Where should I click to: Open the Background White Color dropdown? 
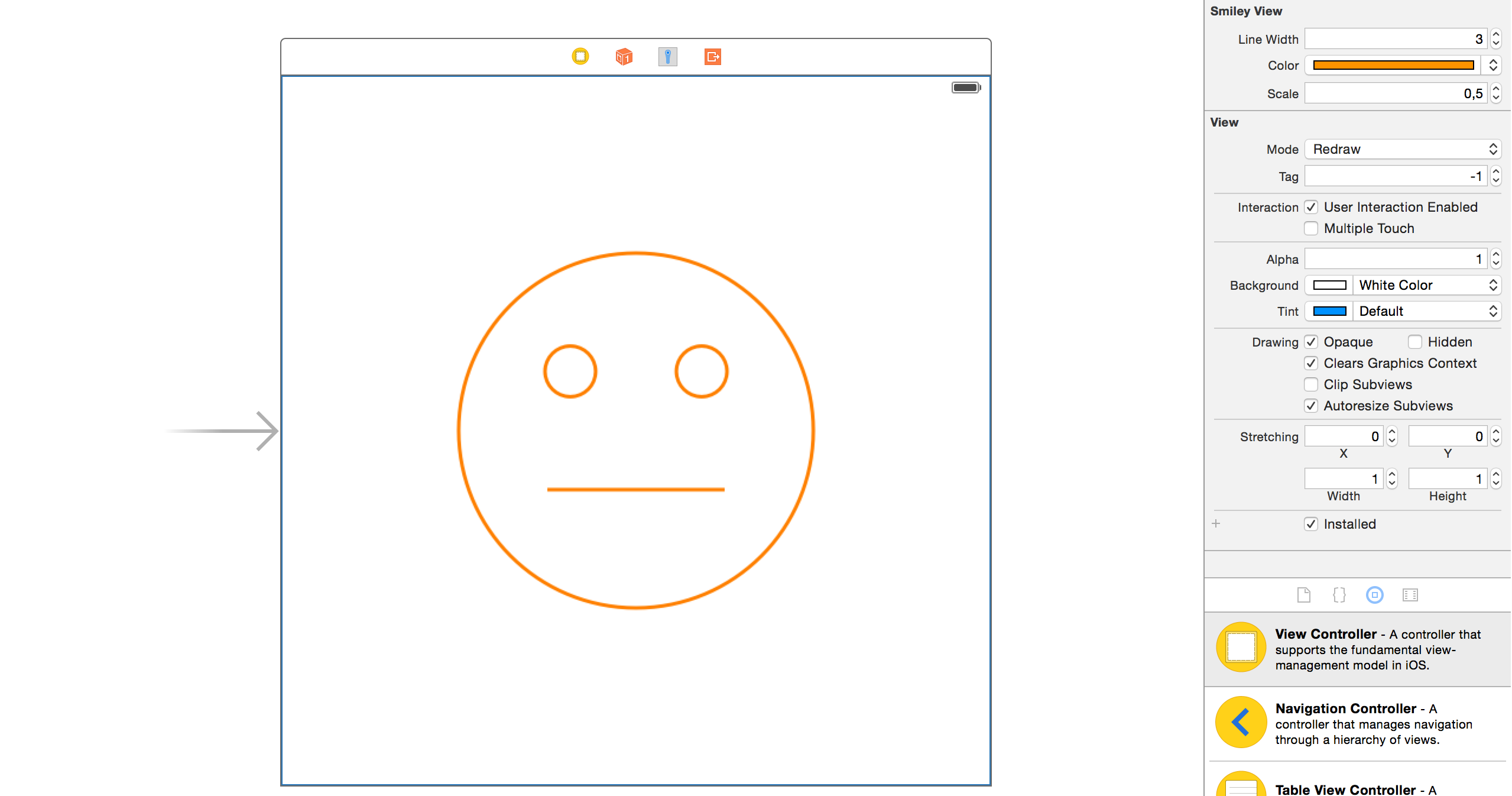1426,285
